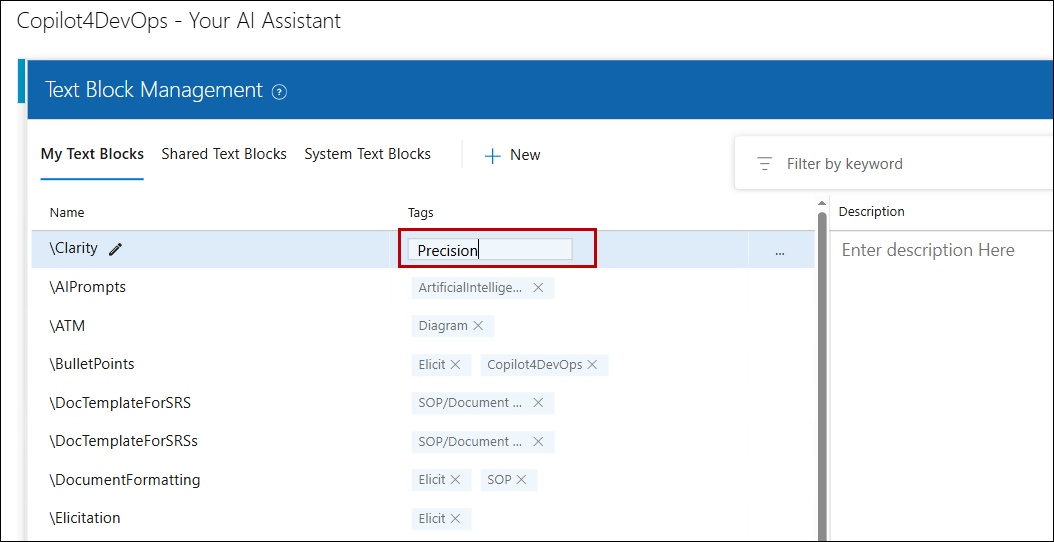Image resolution: width=1054 pixels, height=542 pixels.
Task: Remove the Copilot4DevOps tag from \BulletPoints
Action: (x=592, y=364)
